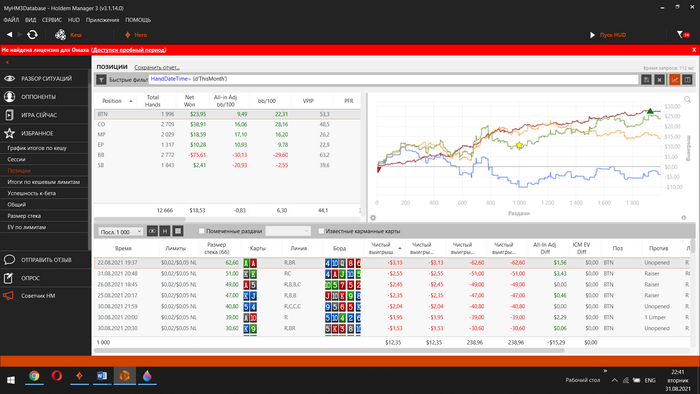Select the SB position row
Image resolution: width=700 pixels, height=394 pixels.
point(227,165)
